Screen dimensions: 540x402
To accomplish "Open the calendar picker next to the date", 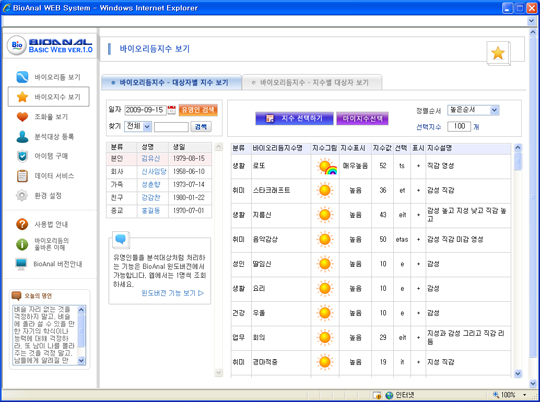I will pyautogui.click(x=172, y=110).
